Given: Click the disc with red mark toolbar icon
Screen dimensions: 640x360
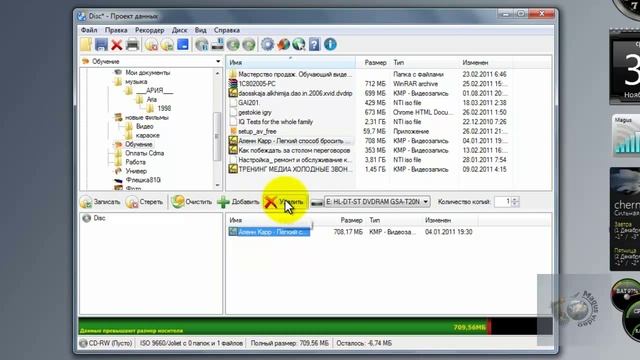Looking at the screenshot, I should coord(151,44).
